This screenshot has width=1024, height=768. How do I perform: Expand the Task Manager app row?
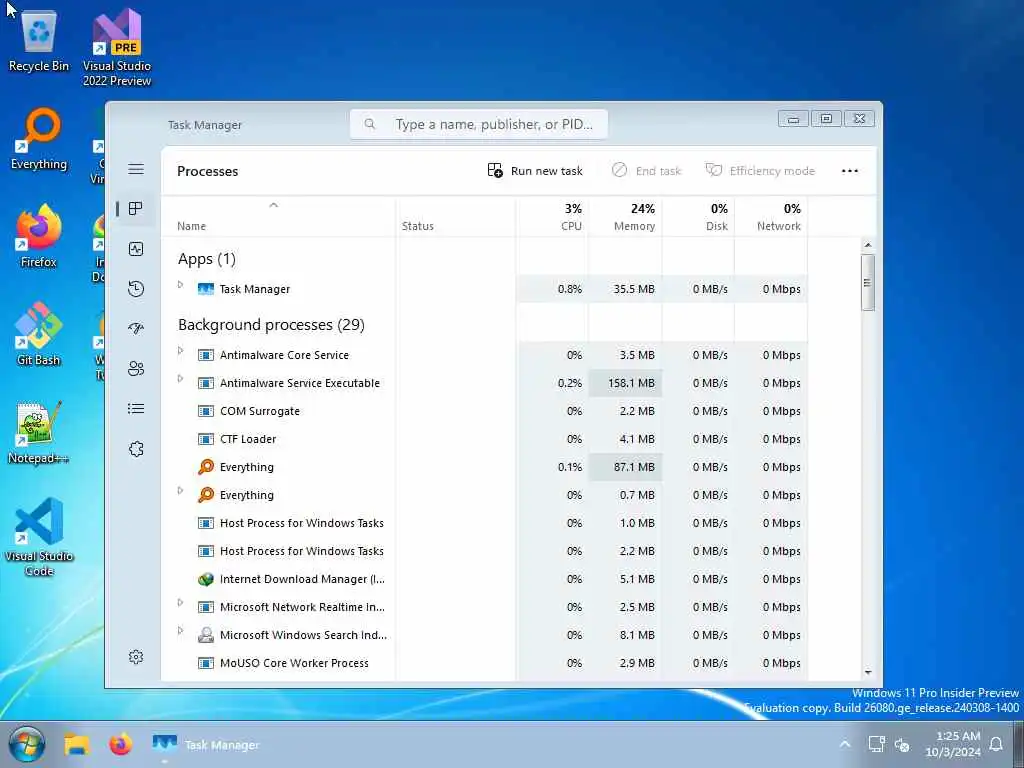[180, 285]
